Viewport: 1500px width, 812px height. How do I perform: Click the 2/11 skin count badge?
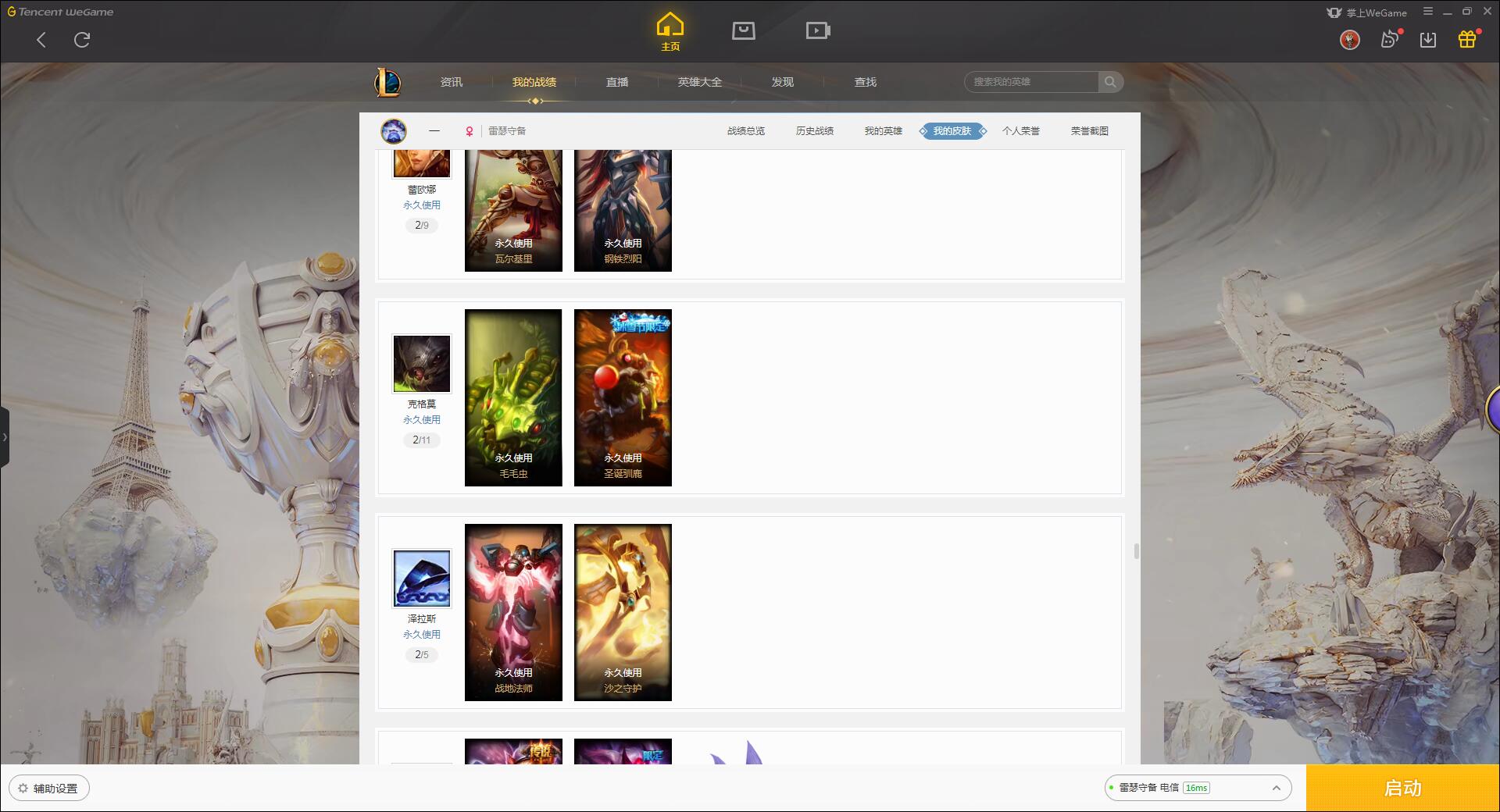pos(422,440)
